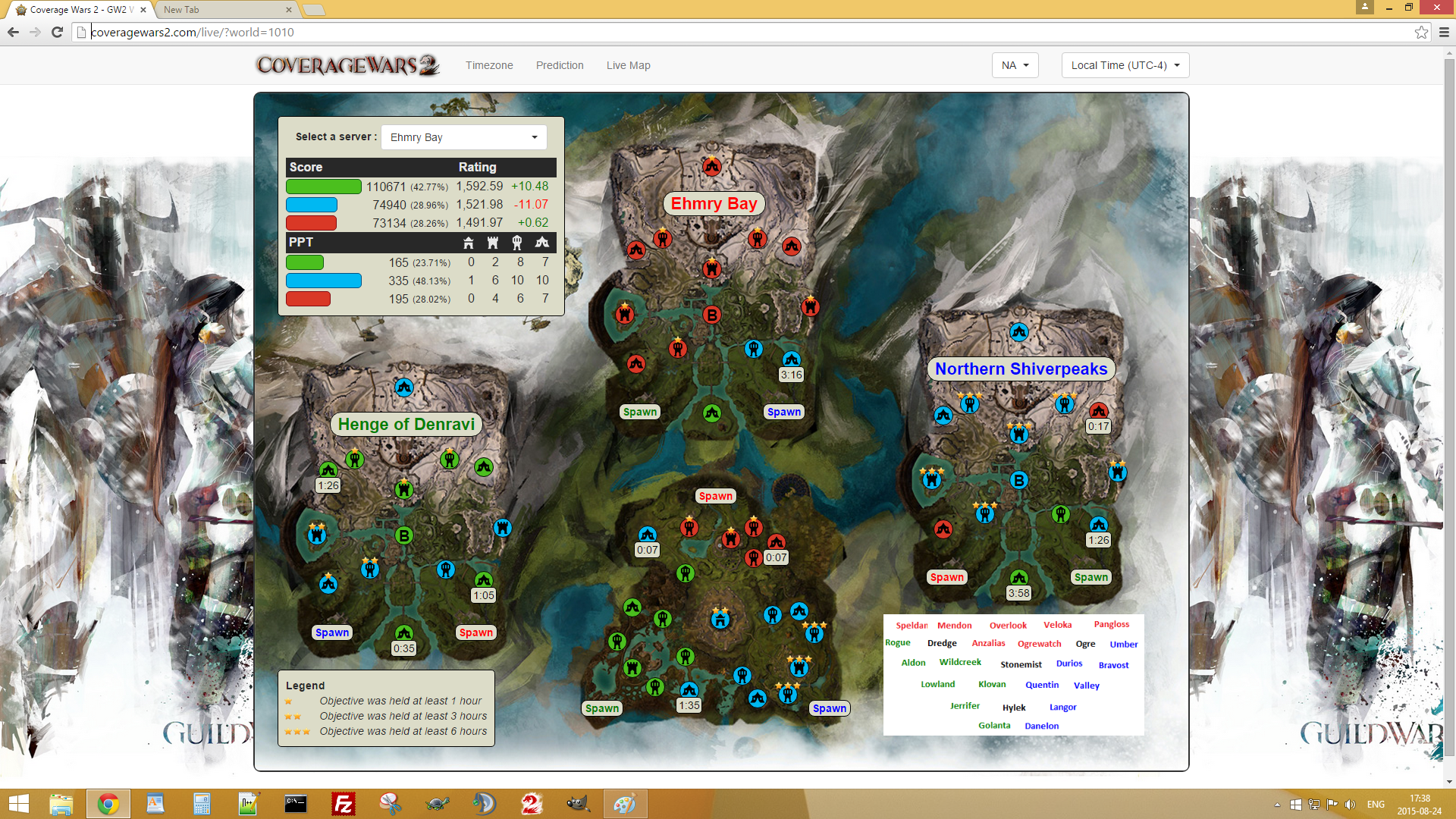
Task: Open the Select a server dropdown
Action: click(463, 137)
